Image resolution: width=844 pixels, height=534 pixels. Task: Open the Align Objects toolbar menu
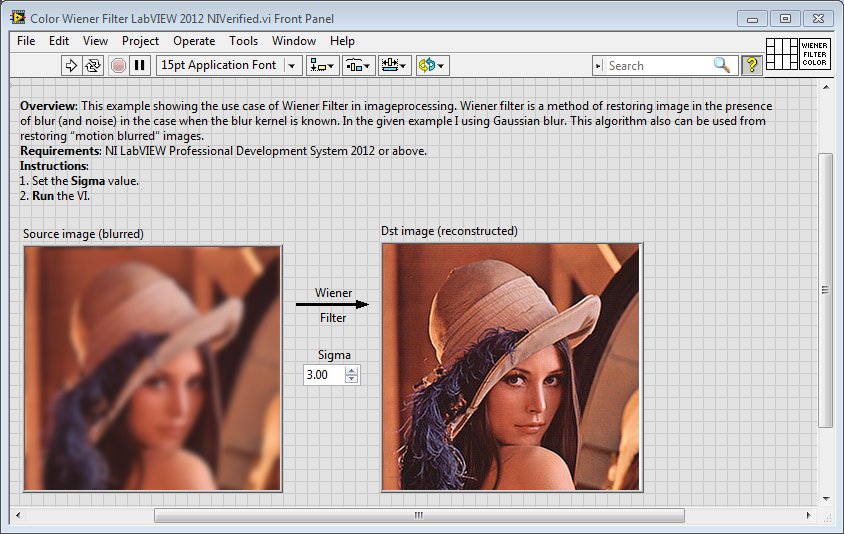pyautogui.click(x=322, y=66)
